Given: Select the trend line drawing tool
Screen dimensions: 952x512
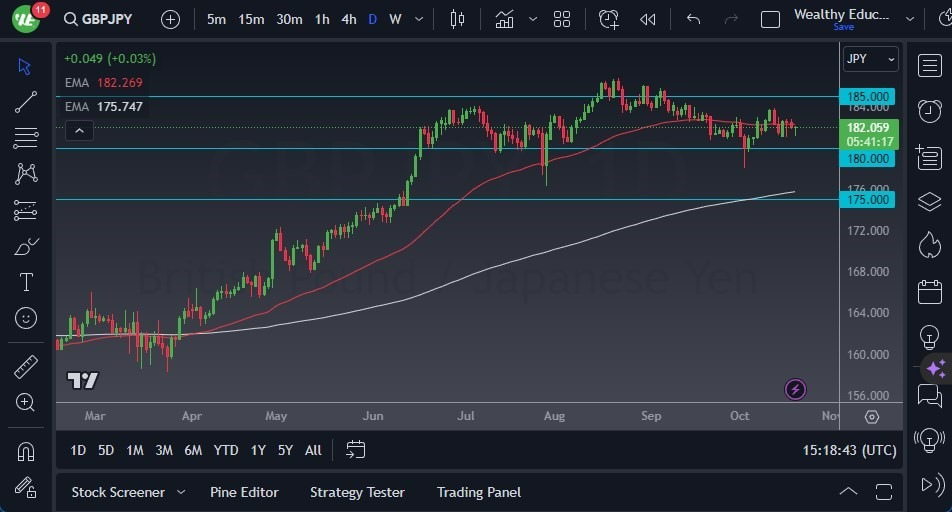Looking at the screenshot, I should (x=26, y=102).
